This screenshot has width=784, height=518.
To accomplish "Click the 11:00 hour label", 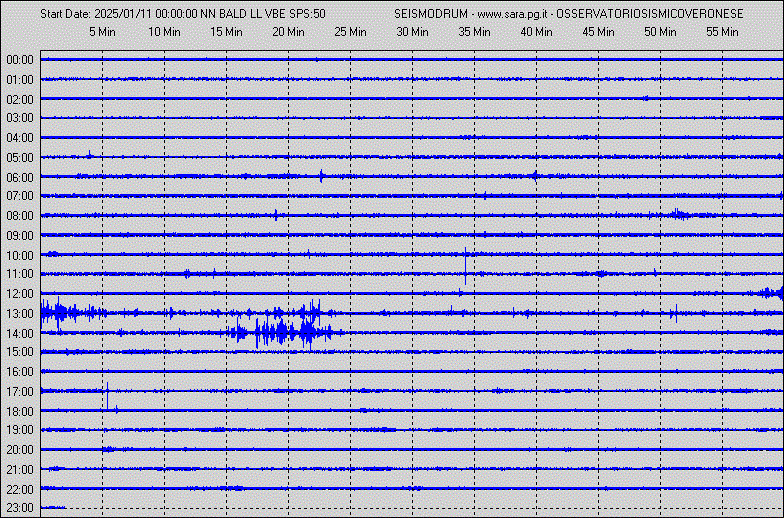I will [x=20, y=274].
